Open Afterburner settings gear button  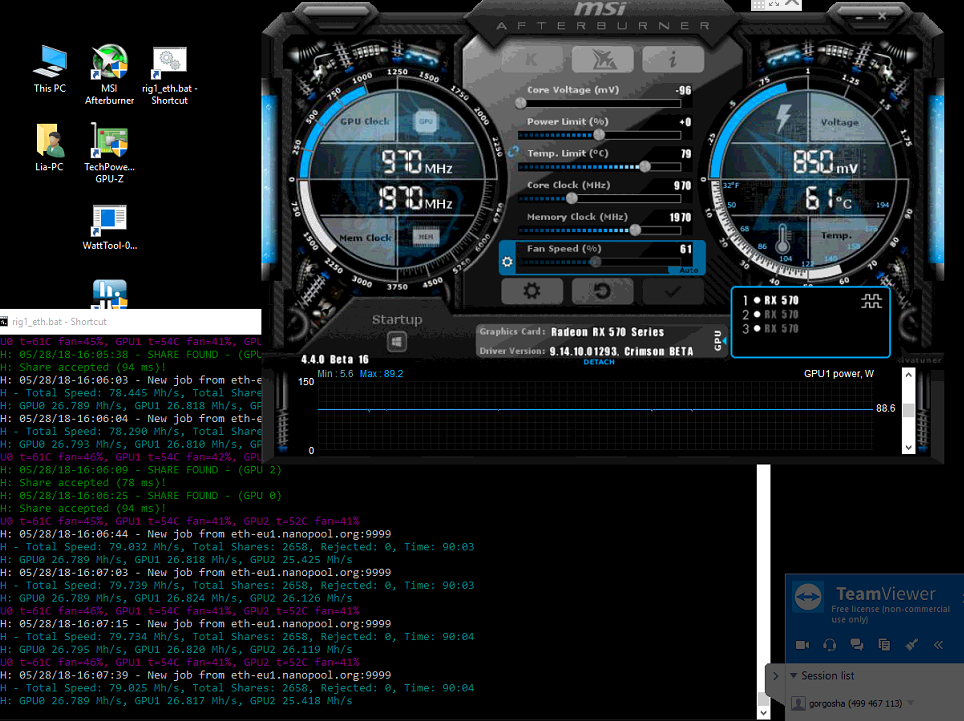[532, 291]
